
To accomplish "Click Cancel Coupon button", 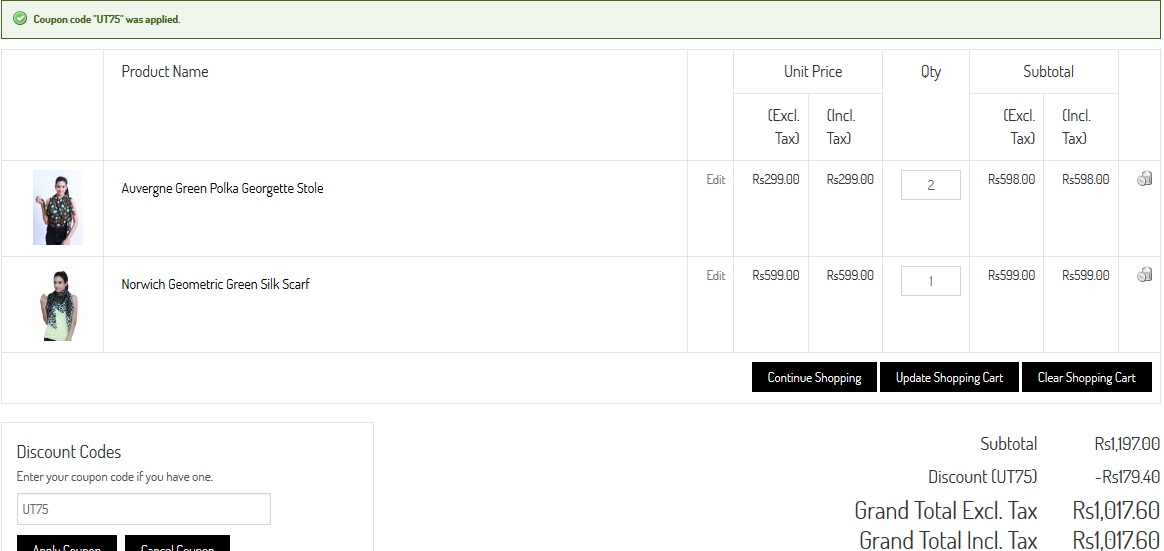I will click(177, 545).
